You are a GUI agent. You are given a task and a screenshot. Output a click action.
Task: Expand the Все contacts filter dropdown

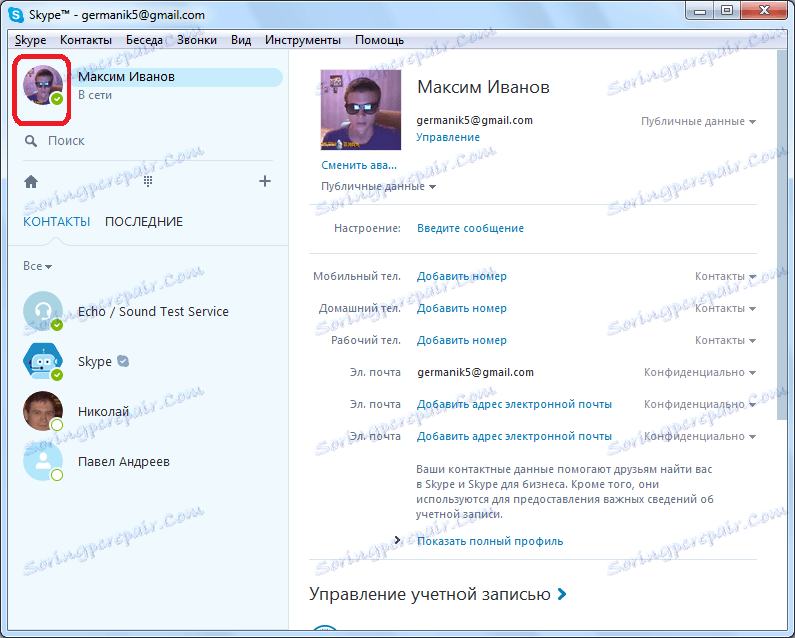38,266
